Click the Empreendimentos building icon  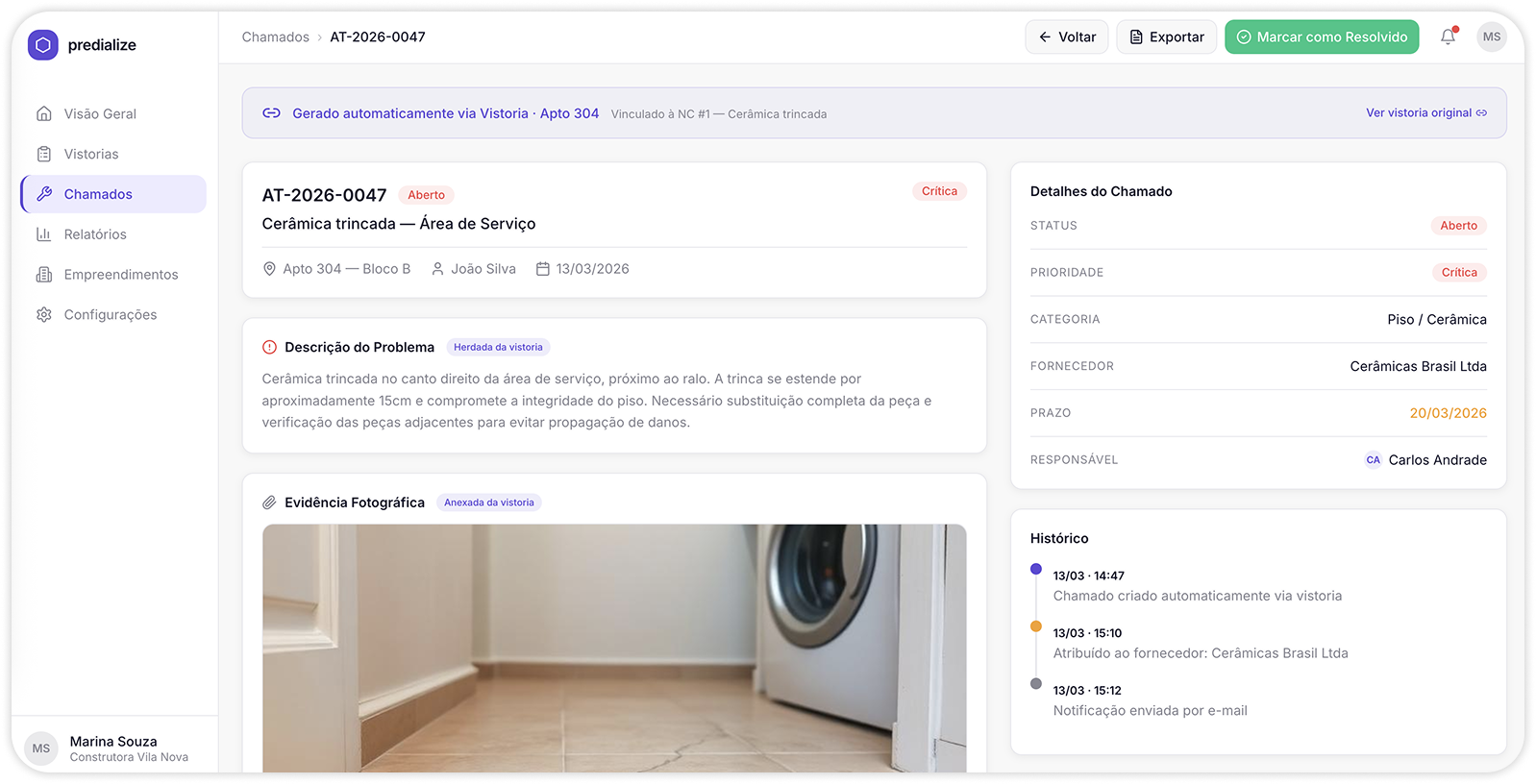pyautogui.click(x=44, y=275)
